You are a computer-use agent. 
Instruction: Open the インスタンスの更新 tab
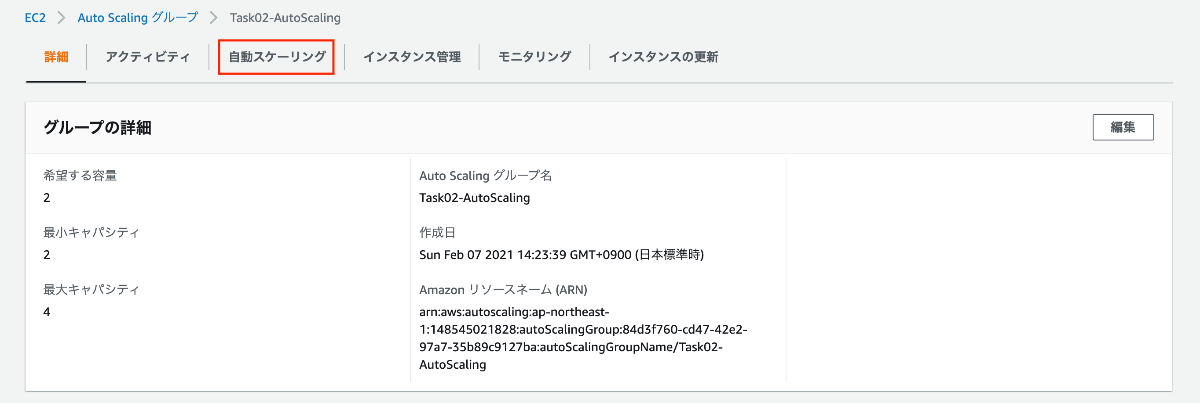click(x=663, y=57)
